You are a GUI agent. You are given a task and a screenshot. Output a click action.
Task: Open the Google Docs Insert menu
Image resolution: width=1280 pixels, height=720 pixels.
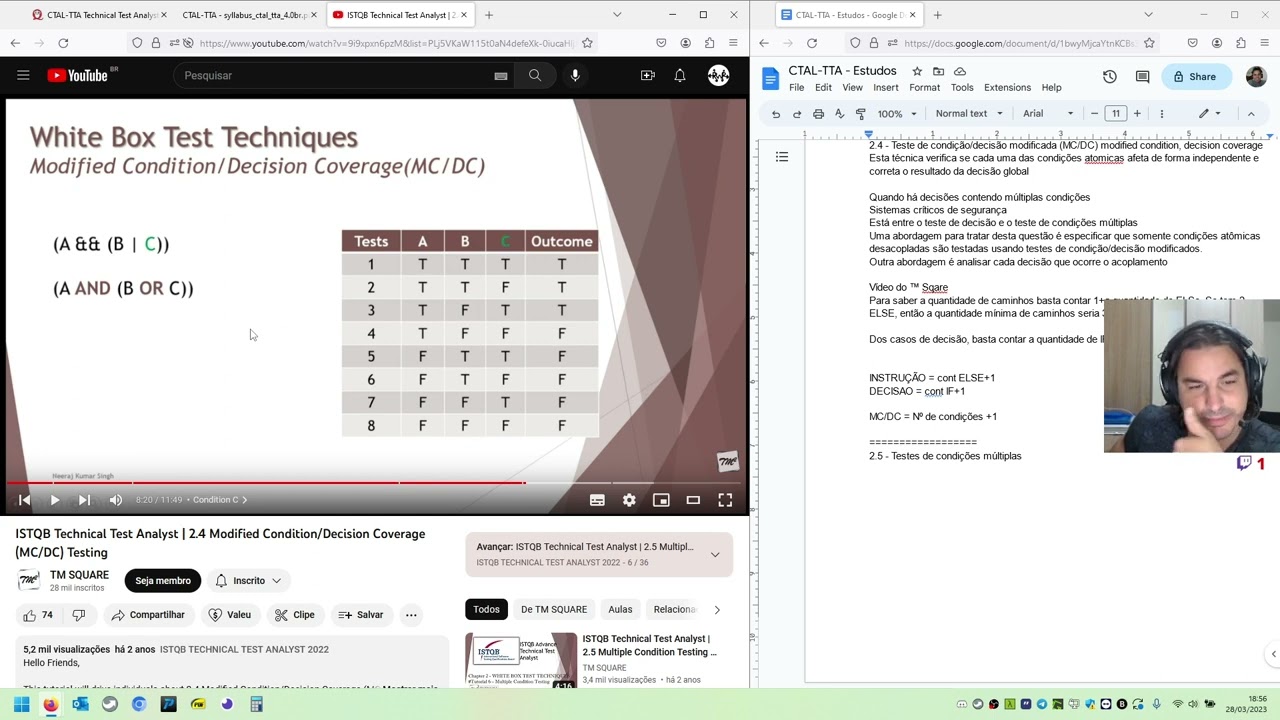click(886, 87)
